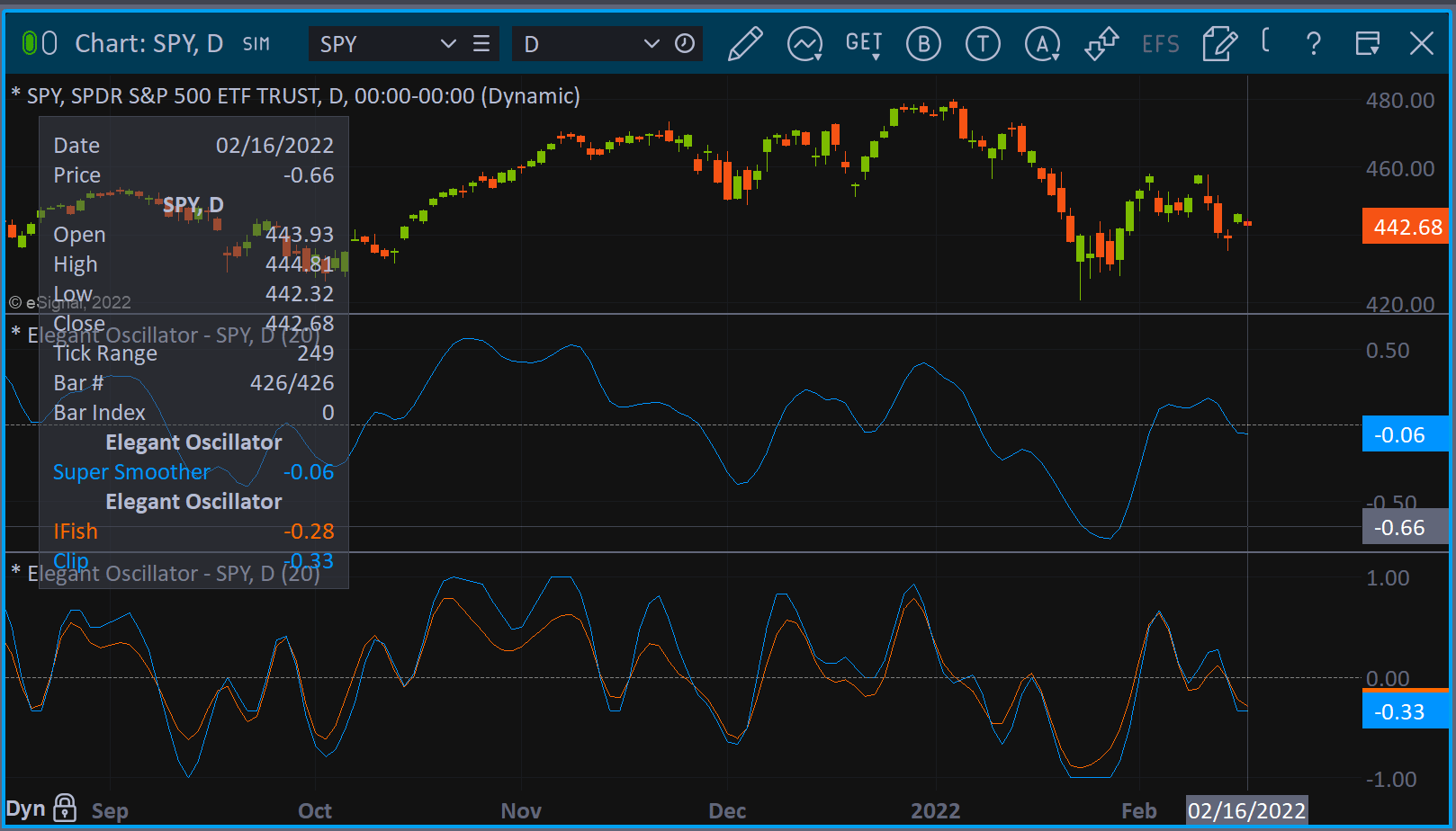This screenshot has width=1456, height=831.
Task: Click the Super Smoother label in data window
Action: pos(131,472)
